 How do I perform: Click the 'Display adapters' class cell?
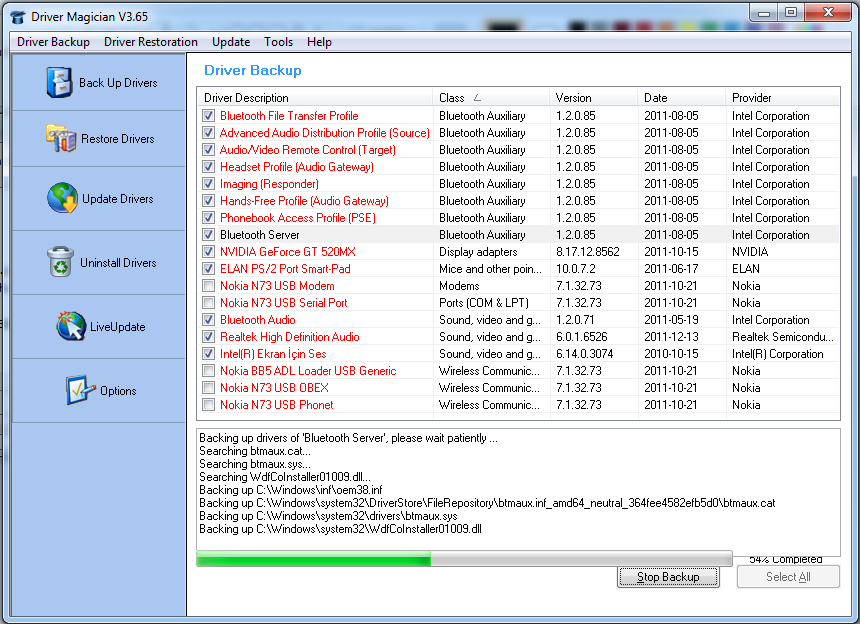(x=478, y=252)
